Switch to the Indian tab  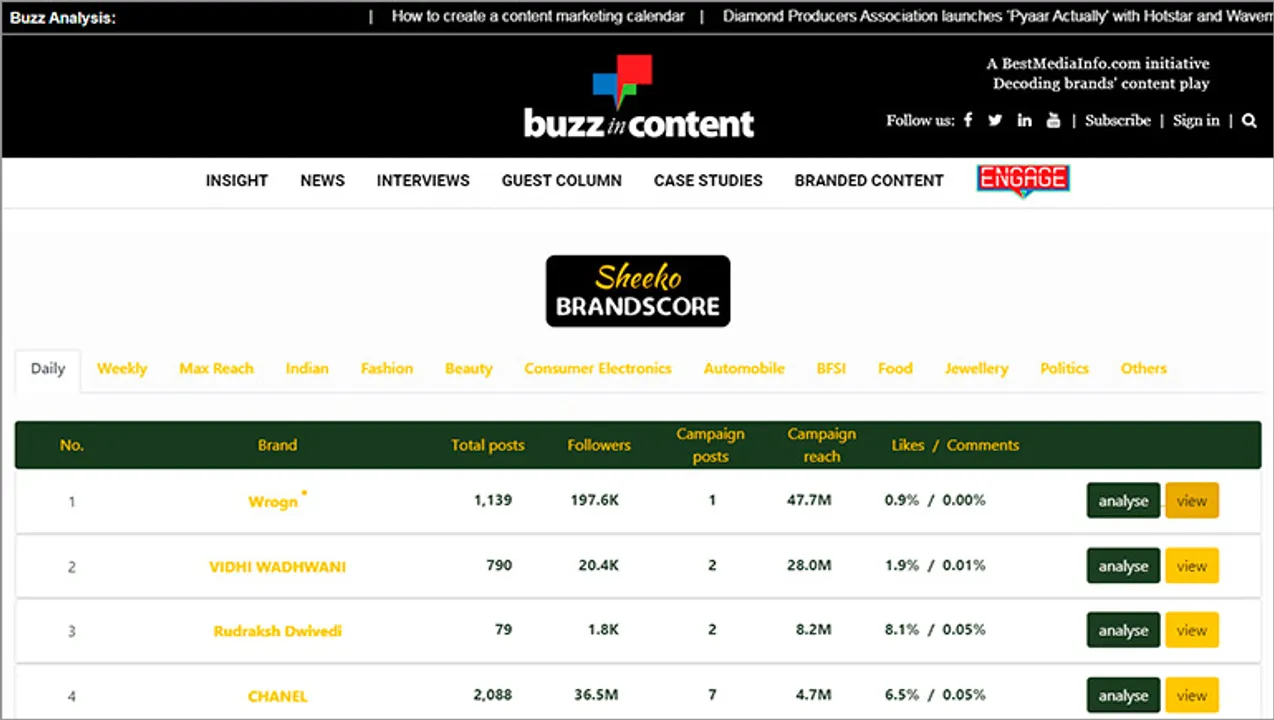tap(307, 369)
